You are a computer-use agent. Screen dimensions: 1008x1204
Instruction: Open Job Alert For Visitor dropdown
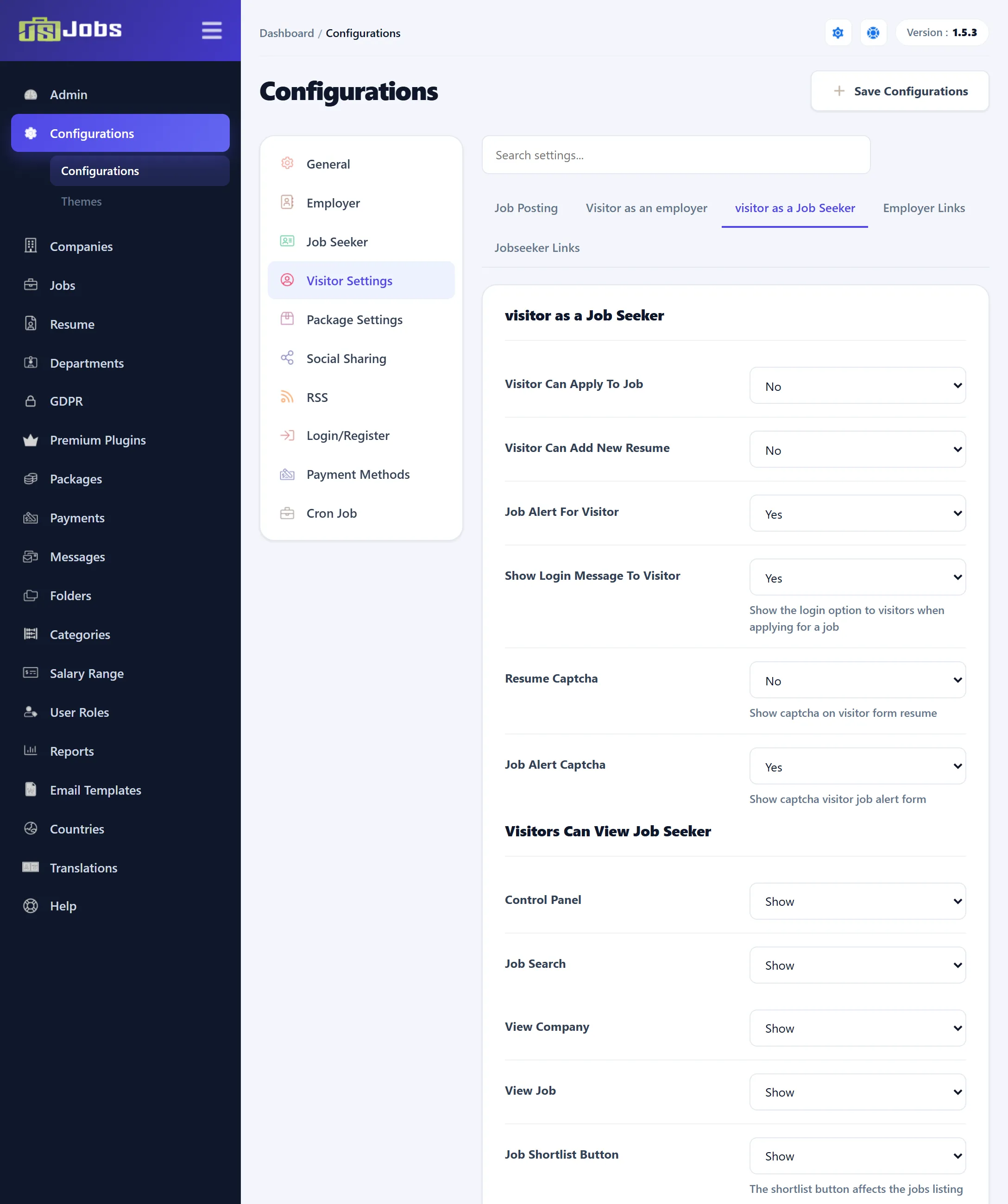[857, 514]
